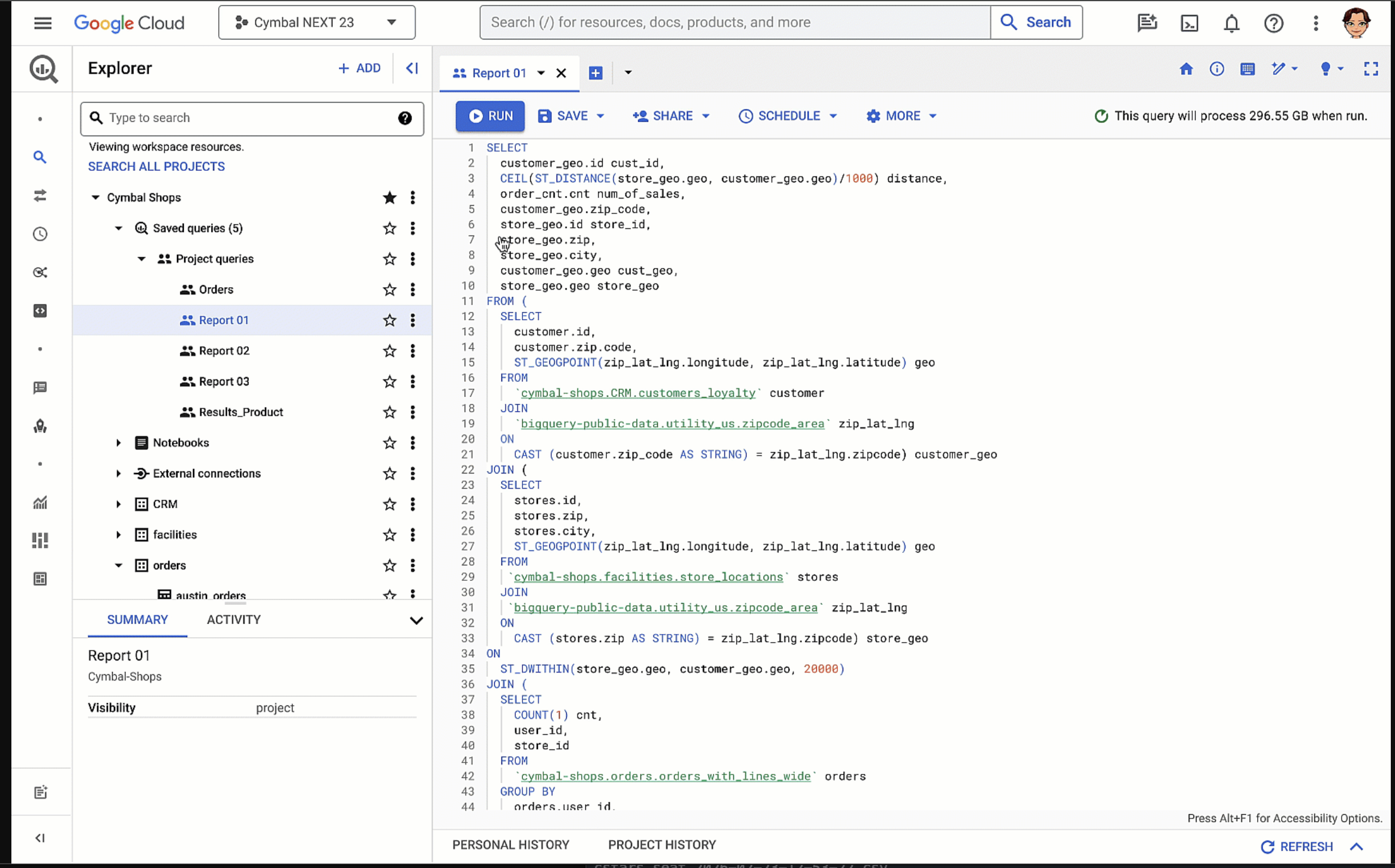Collapse the Saved queries folder
Screen dimensions: 1395x868
point(118,228)
